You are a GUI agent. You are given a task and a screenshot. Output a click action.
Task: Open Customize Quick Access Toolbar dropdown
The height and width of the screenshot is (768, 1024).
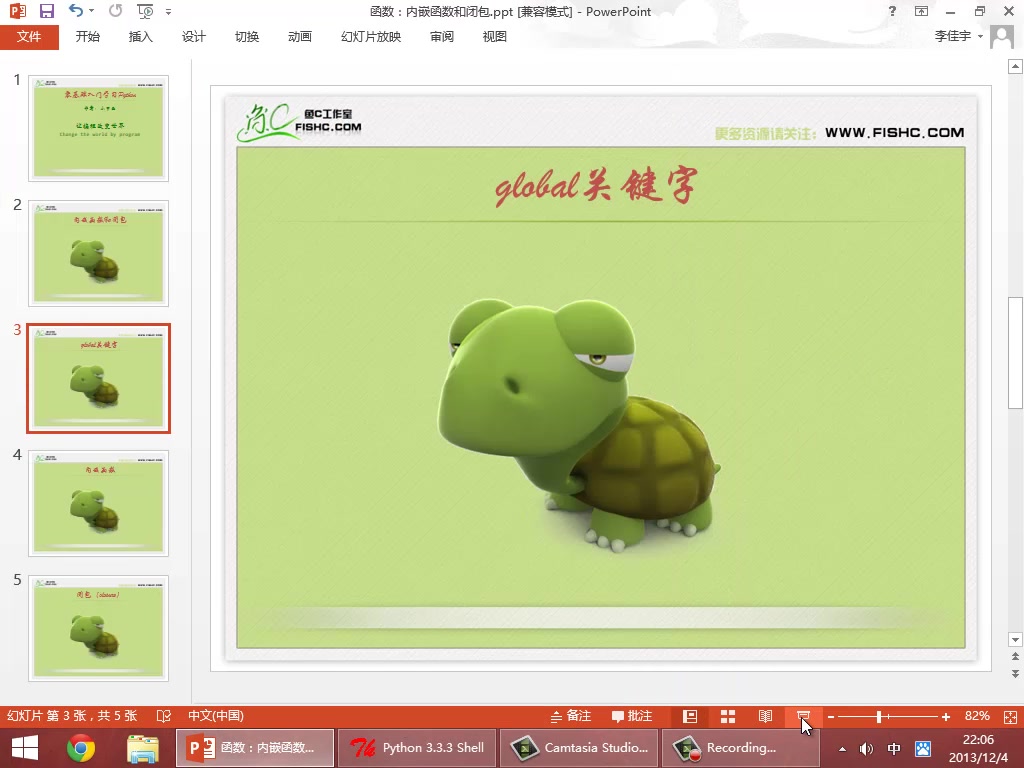coord(169,11)
